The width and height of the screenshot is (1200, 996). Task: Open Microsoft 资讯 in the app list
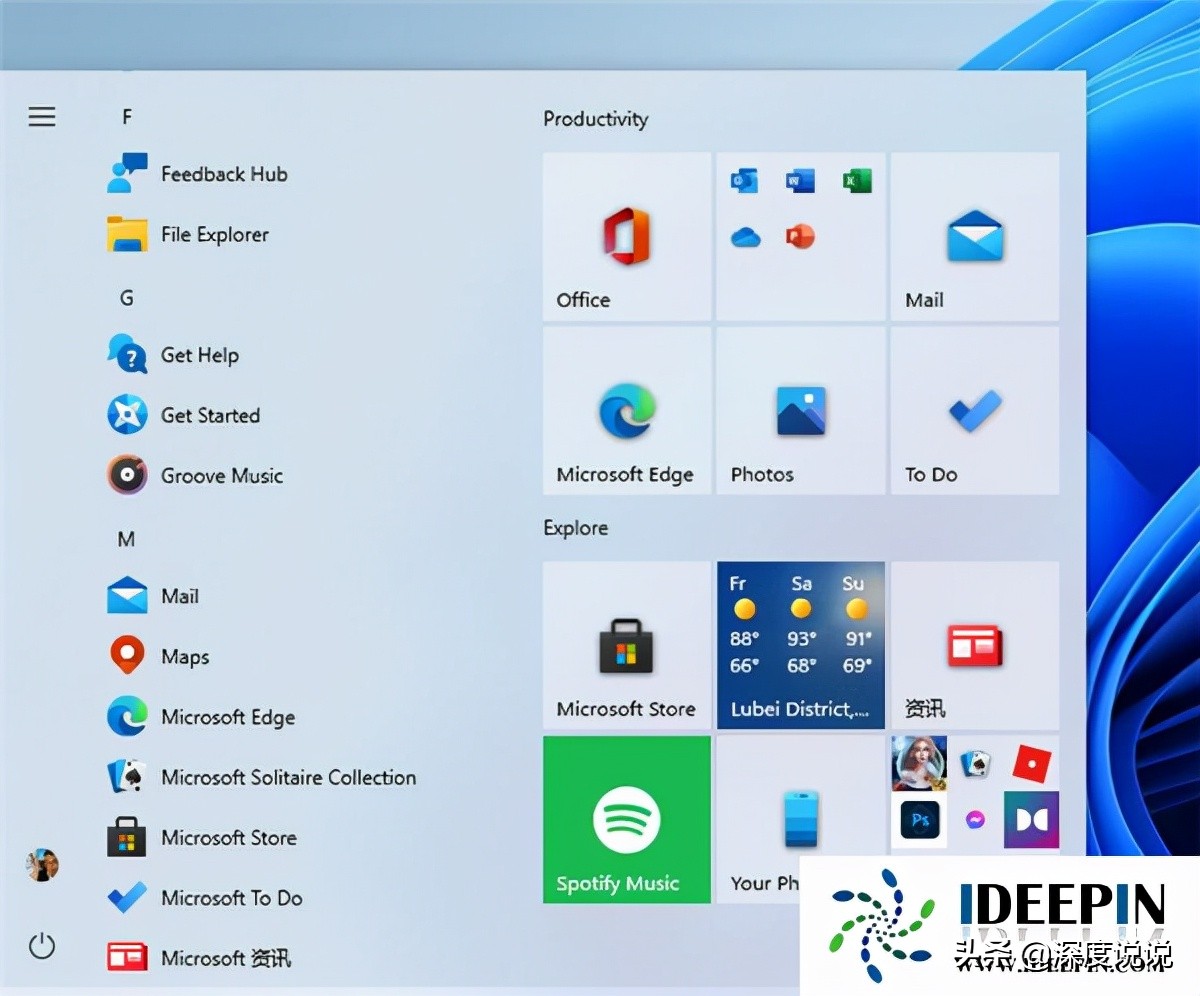coord(199,958)
